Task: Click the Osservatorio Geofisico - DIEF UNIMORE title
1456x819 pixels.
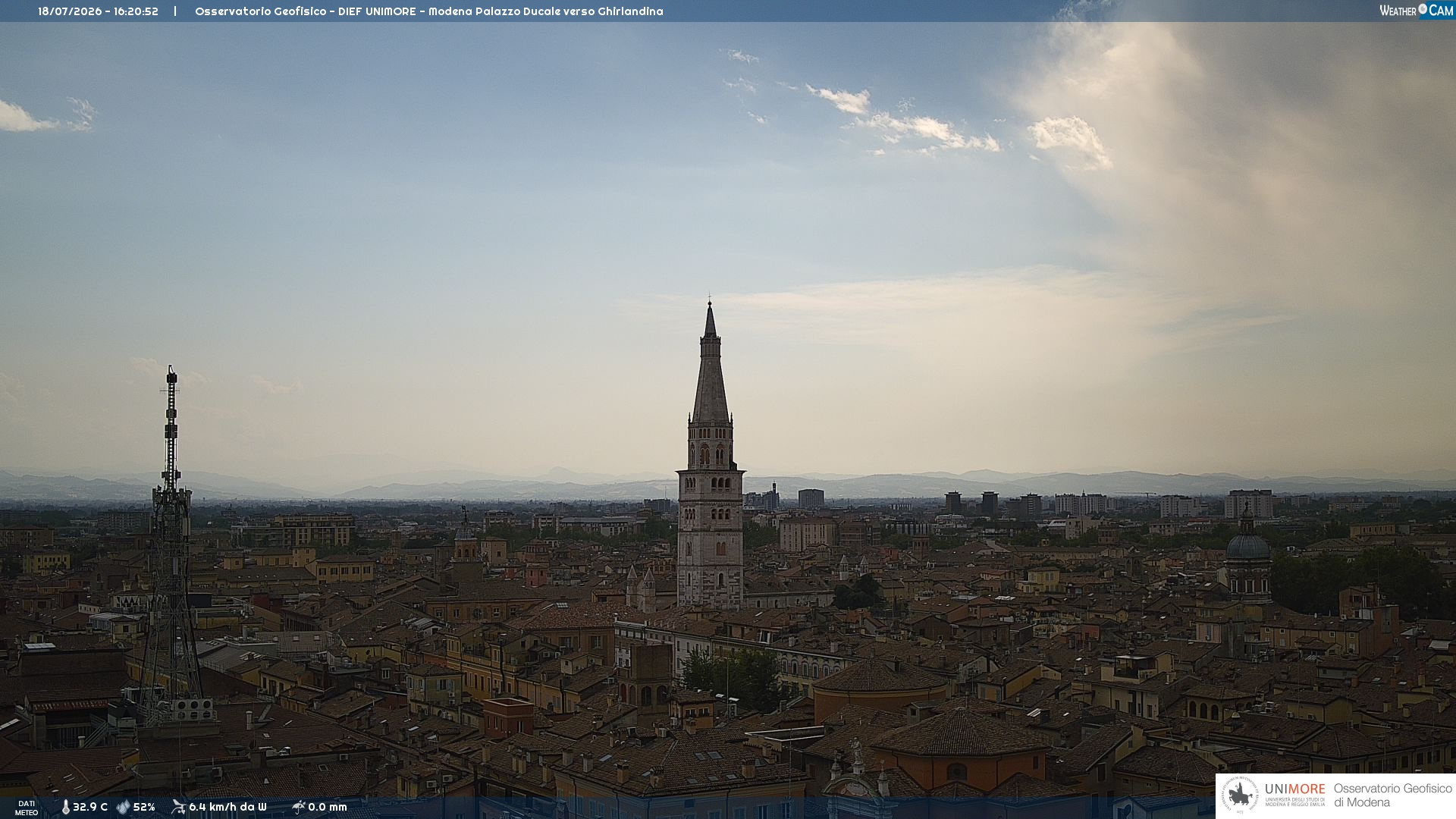Action: pos(429,11)
